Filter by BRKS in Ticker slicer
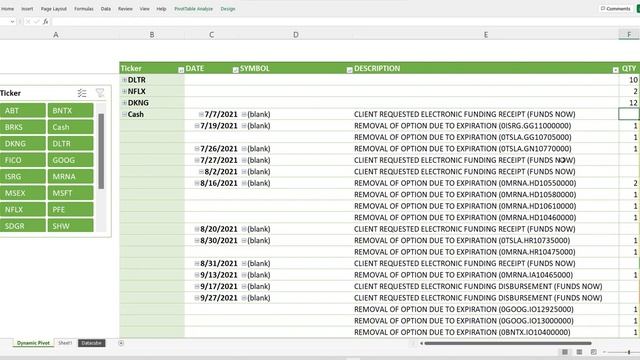This screenshot has height=360, width=640. click(22, 127)
